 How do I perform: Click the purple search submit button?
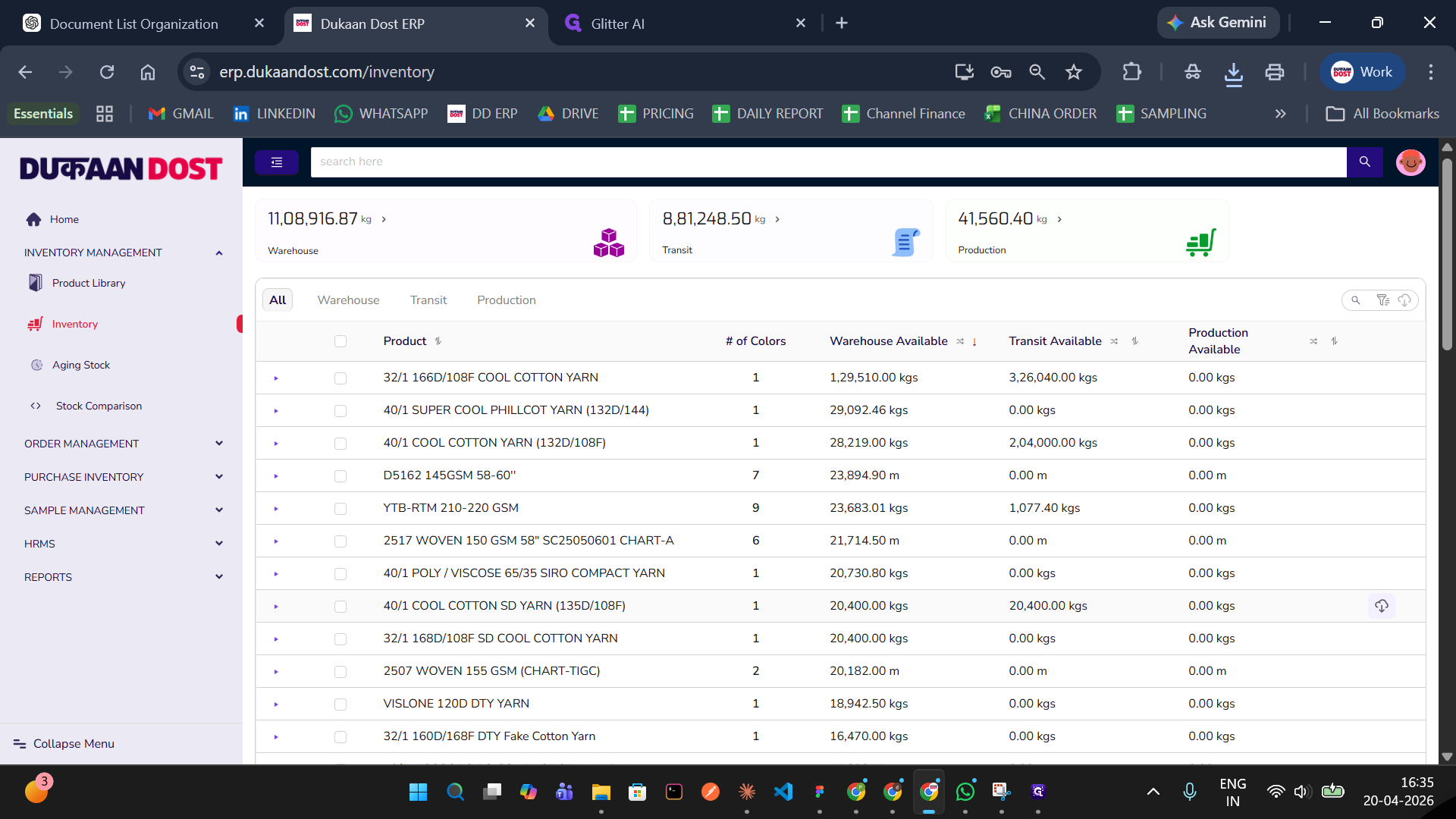click(x=1364, y=162)
